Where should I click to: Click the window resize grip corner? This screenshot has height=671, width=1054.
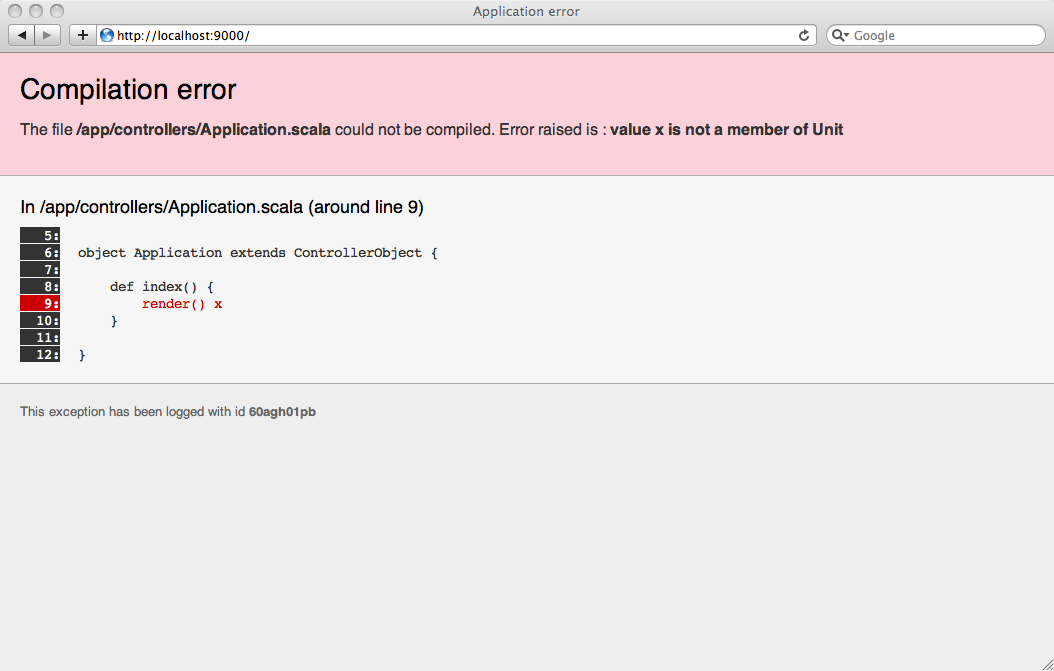1046,663
